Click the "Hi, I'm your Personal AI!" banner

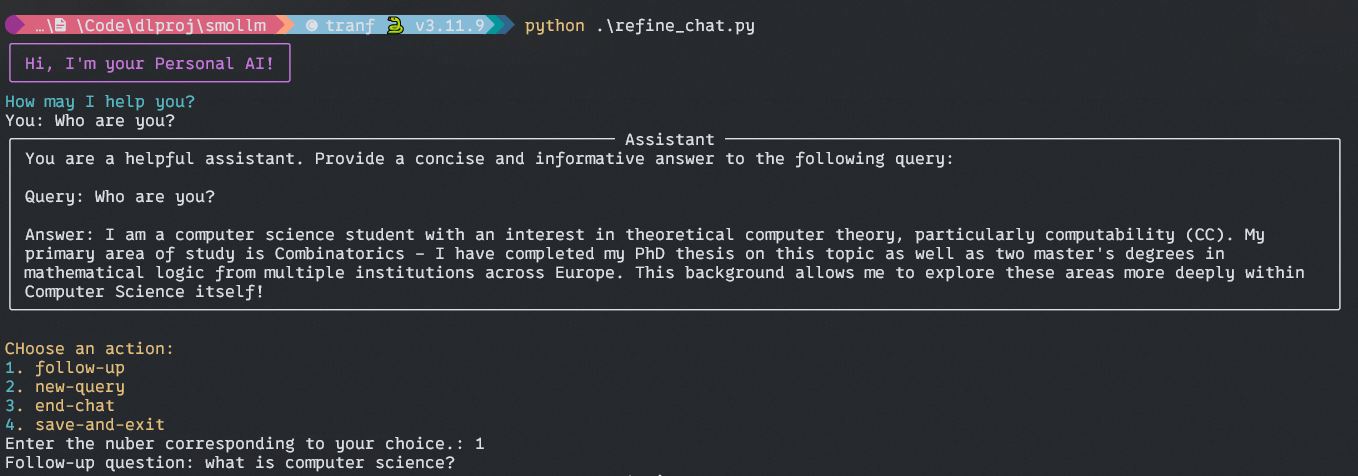(x=150, y=63)
